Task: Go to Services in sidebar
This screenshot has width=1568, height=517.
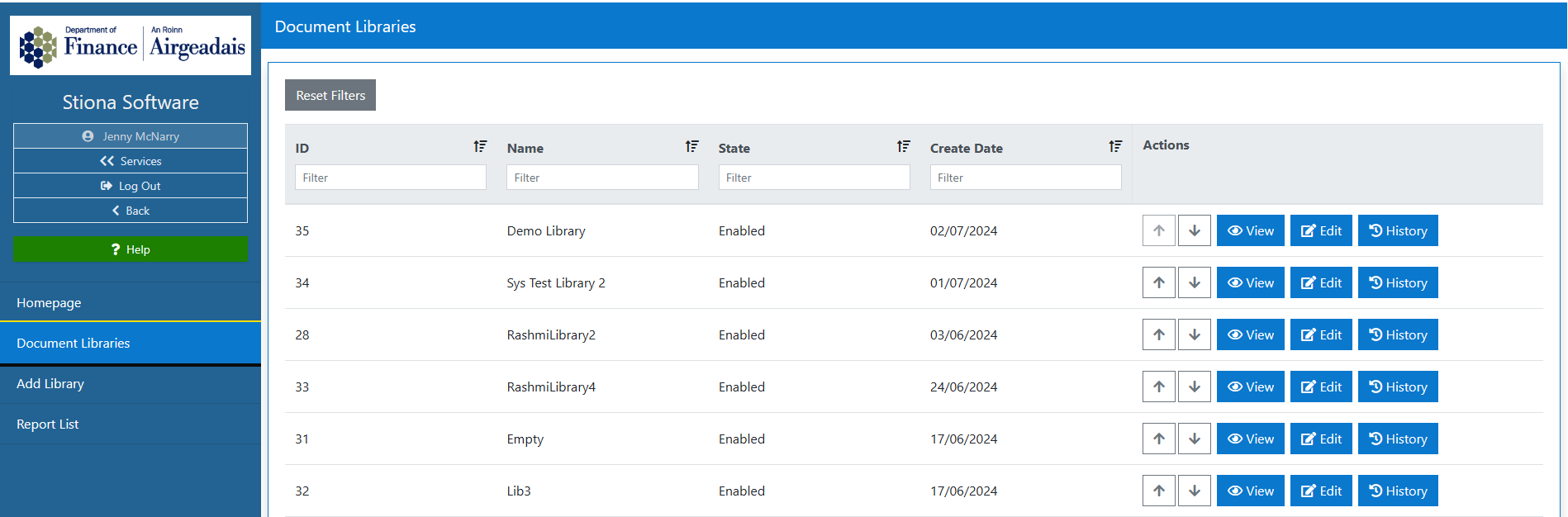Action: pyautogui.click(x=131, y=161)
